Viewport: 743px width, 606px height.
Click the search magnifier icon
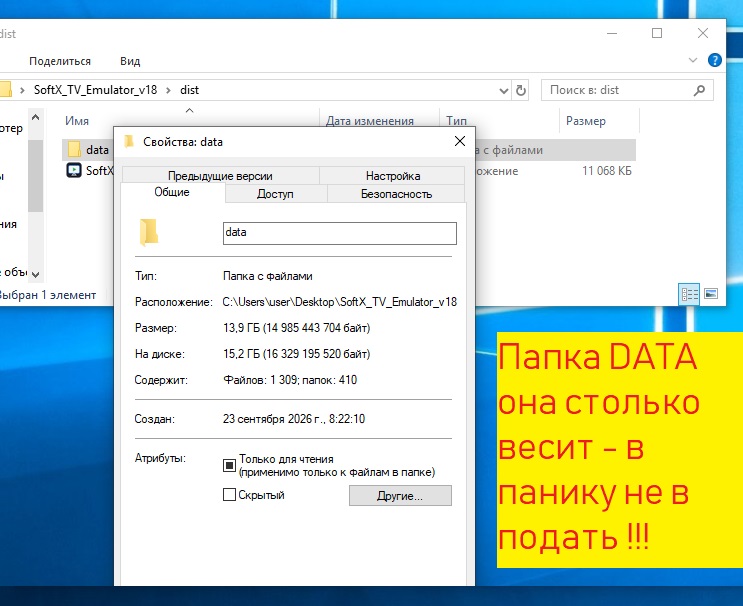(x=699, y=90)
